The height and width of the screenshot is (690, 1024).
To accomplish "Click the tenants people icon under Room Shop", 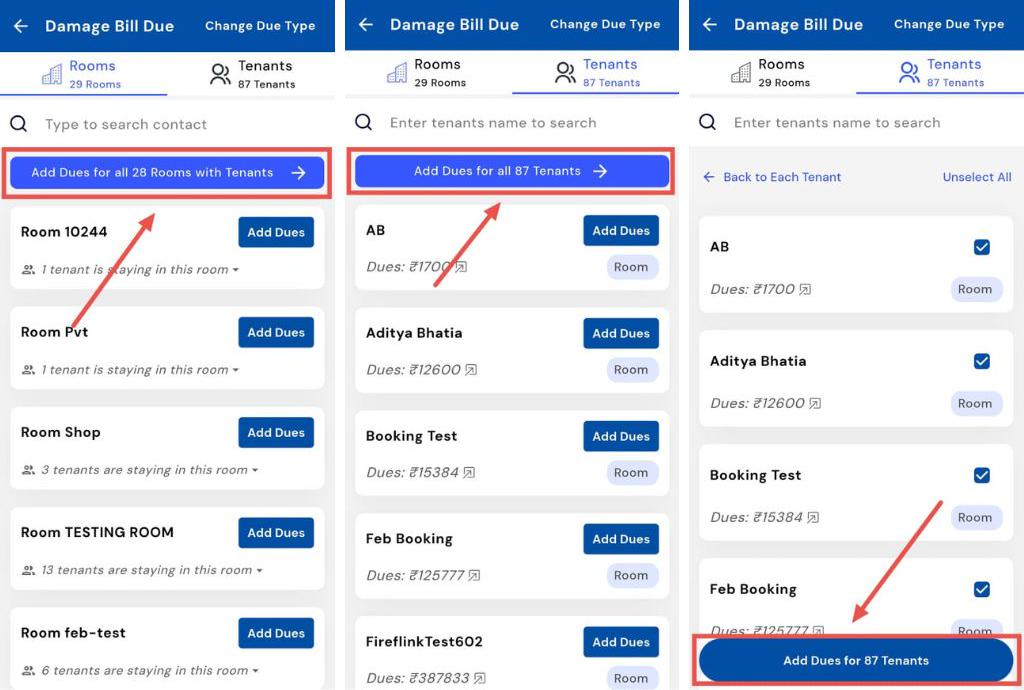I will click(x=28, y=470).
